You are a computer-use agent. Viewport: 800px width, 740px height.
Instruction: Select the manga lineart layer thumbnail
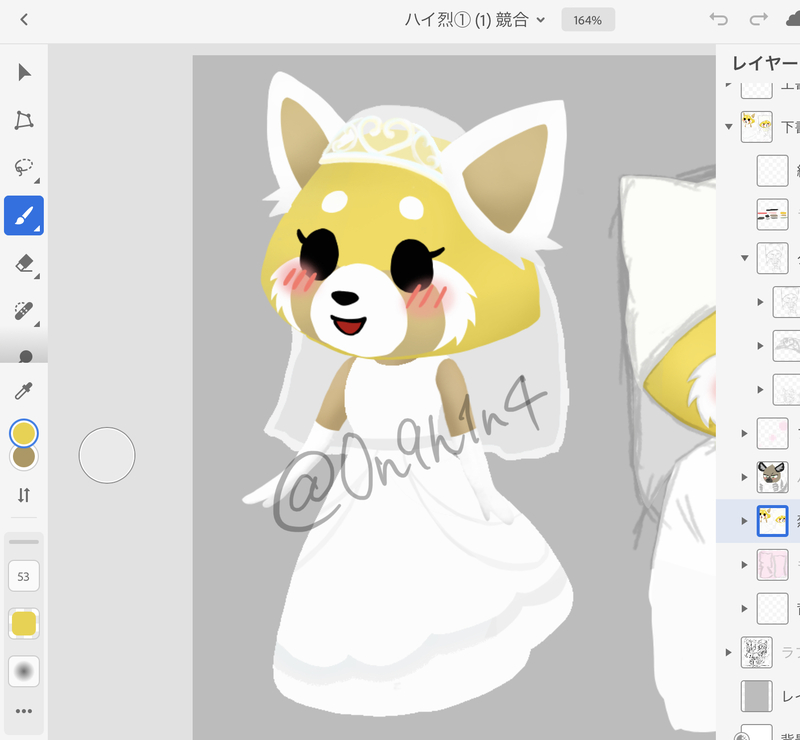tap(757, 652)
